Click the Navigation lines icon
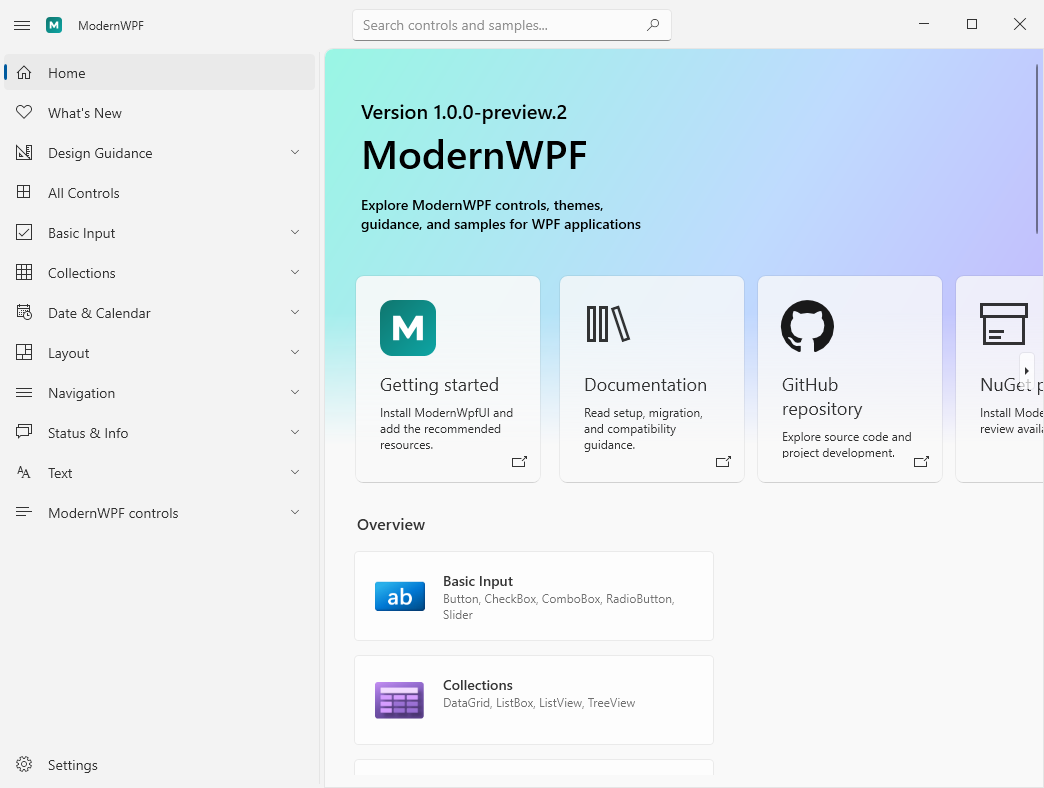This screenshot has height=788, width=1044. point(24,393)
